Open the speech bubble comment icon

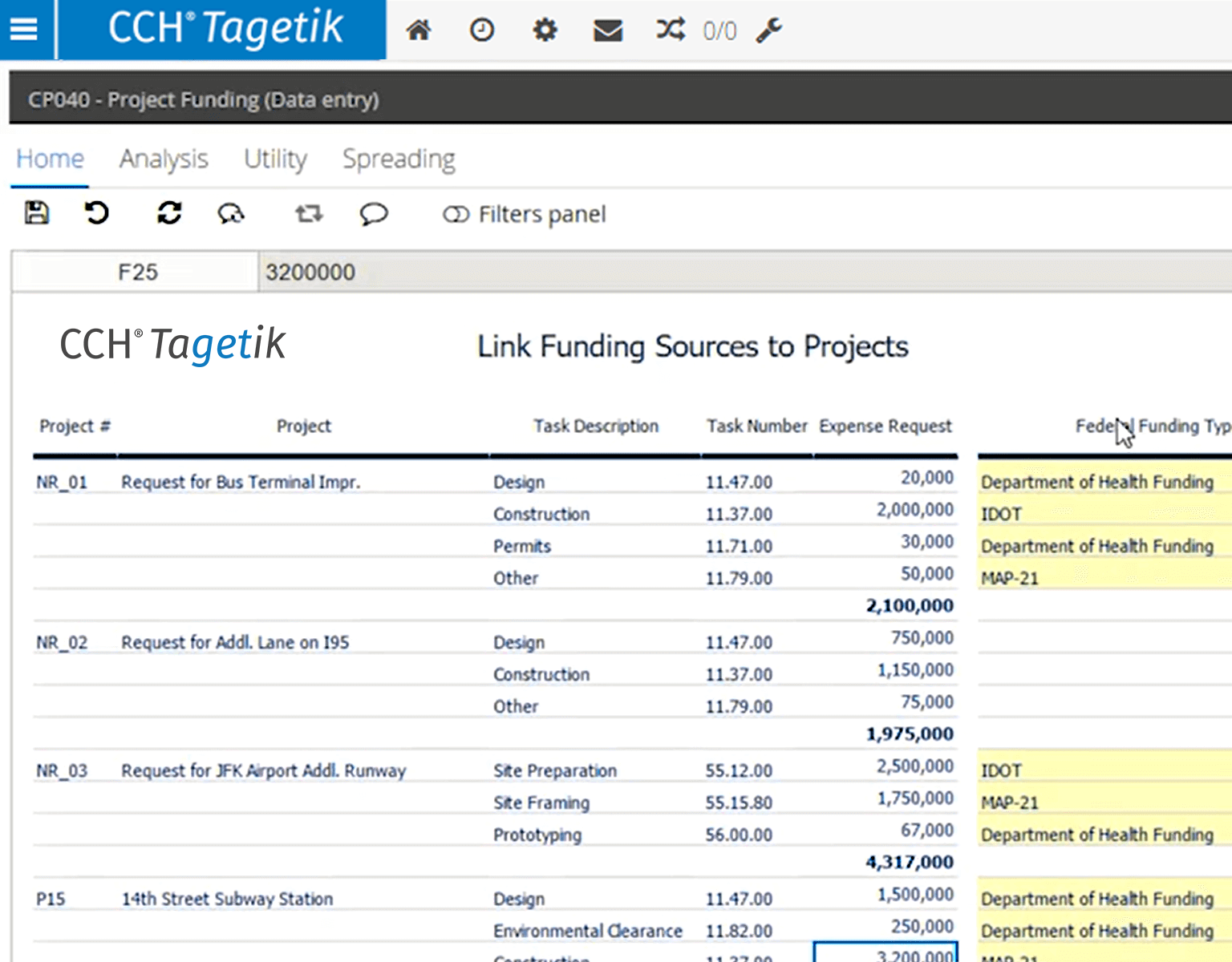point(373,214)
